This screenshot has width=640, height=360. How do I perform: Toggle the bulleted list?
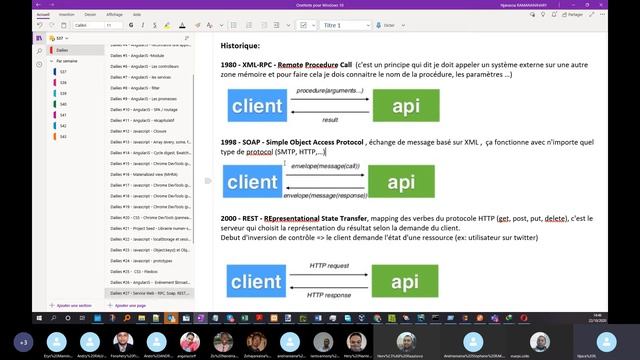pyautogui.click(x=234, y=25)
